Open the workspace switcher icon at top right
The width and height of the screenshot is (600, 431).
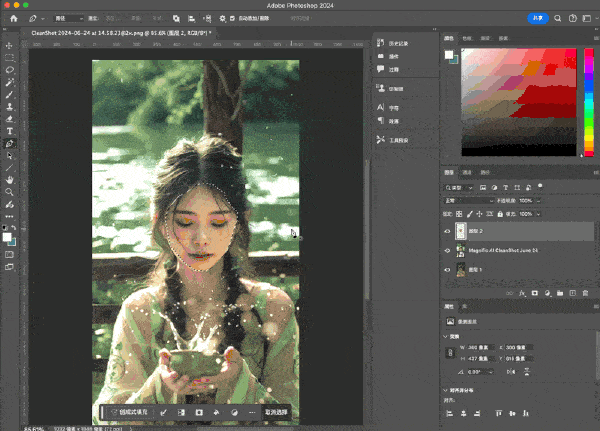(587, 18)
